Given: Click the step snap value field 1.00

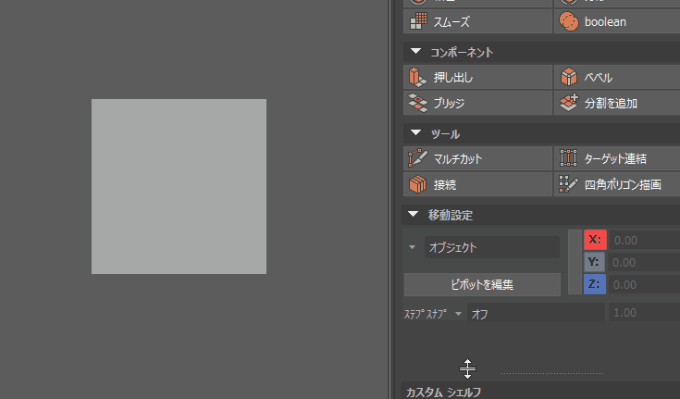Looking at the screenshot, I should (644, 313).
